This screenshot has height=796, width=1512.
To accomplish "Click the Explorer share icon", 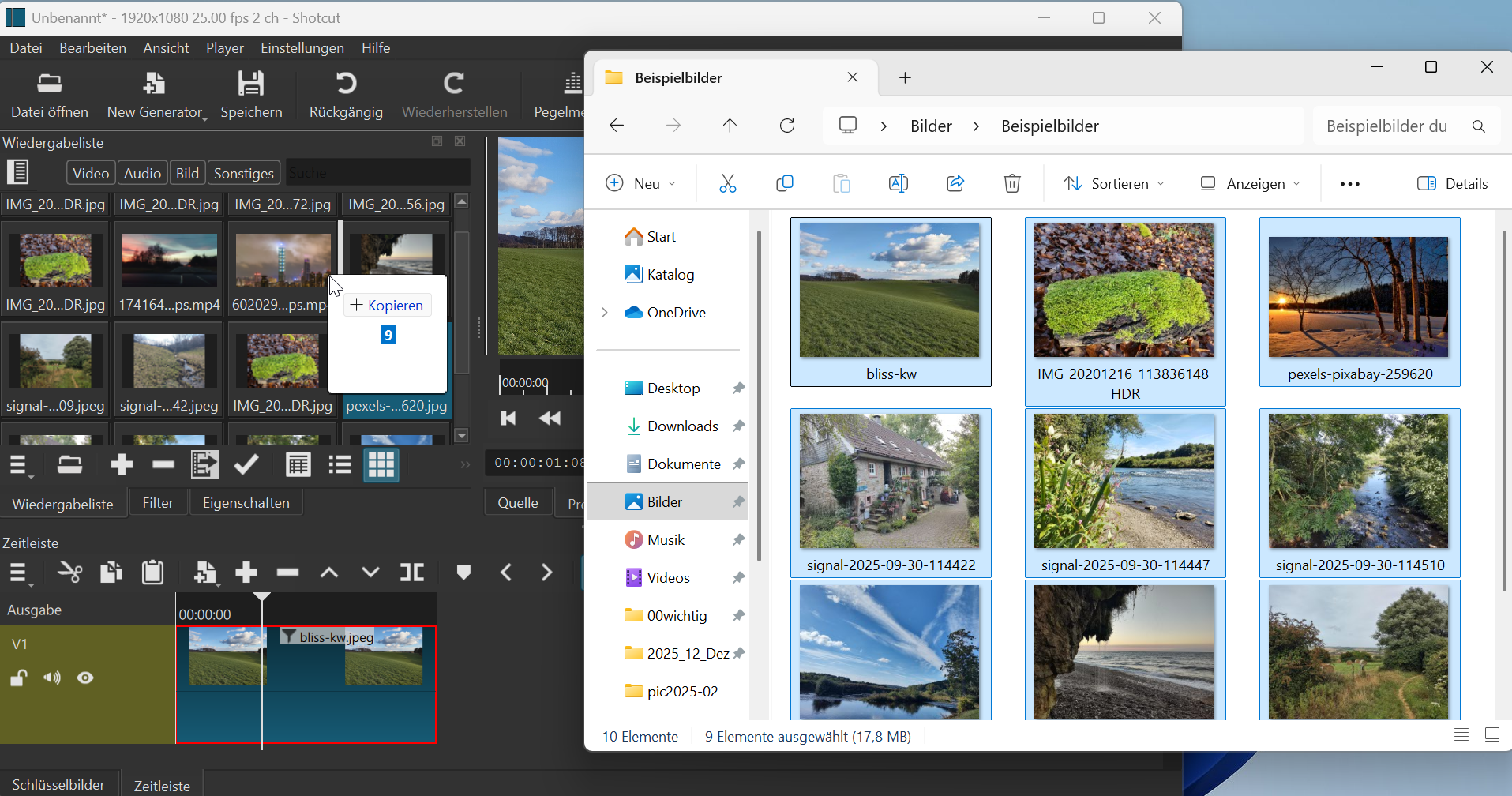I will tap(955, 184).
